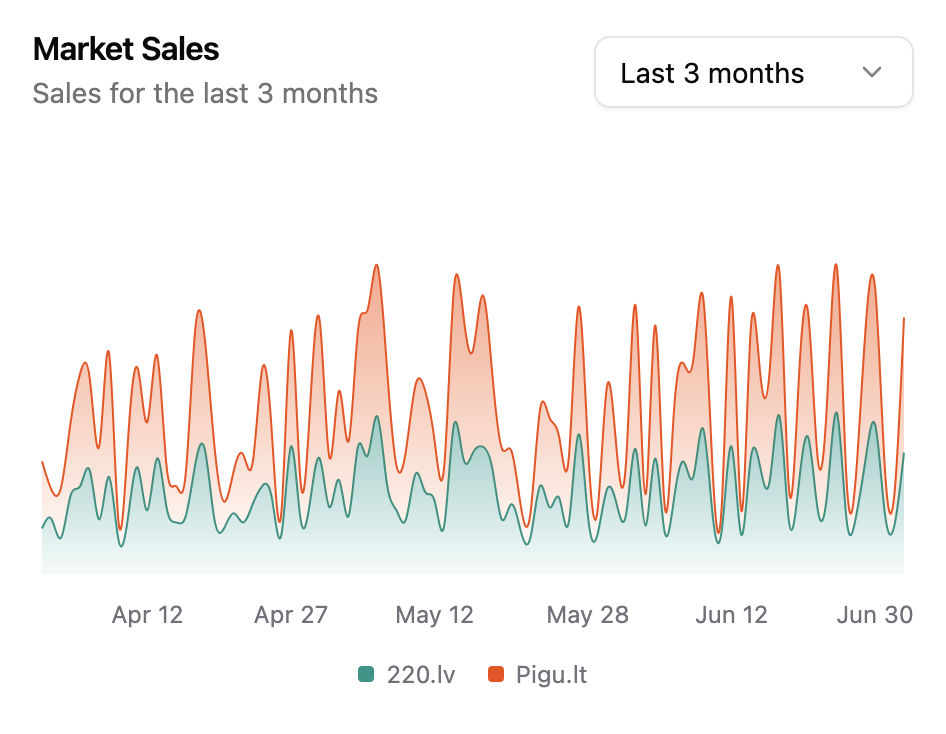
Task: Select the May 12 date on the x-axis
Action: point(434,614)
